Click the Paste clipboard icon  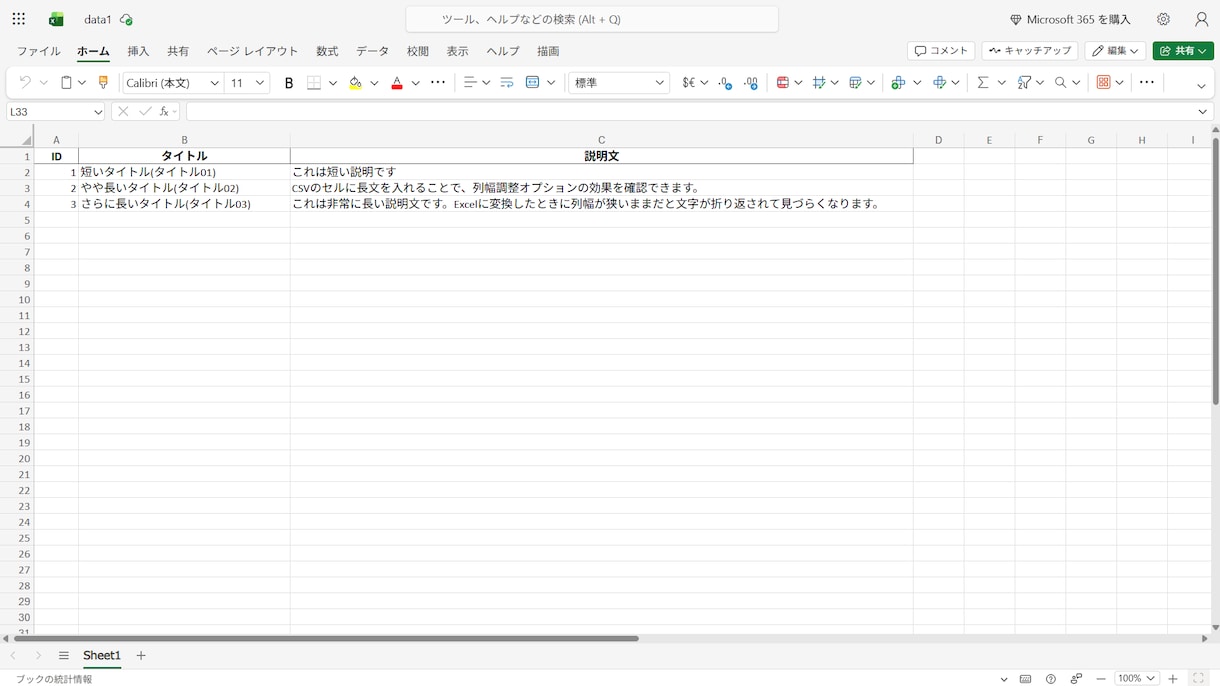66,83
